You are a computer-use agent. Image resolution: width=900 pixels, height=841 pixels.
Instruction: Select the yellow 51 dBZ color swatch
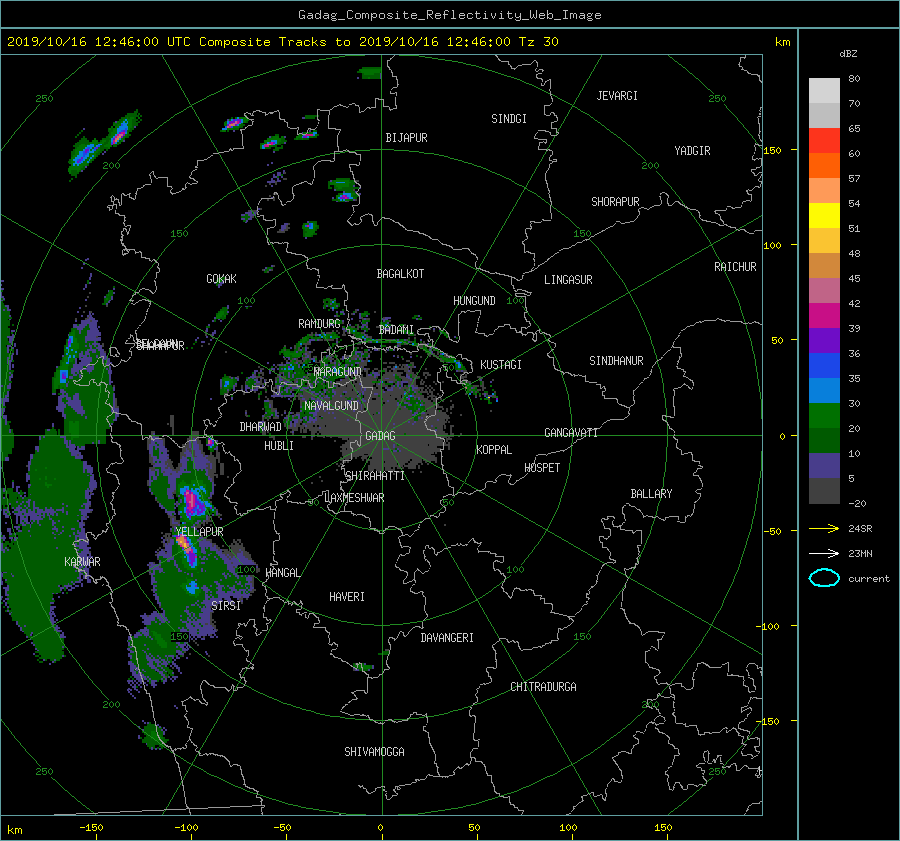[x=824, y=216]
